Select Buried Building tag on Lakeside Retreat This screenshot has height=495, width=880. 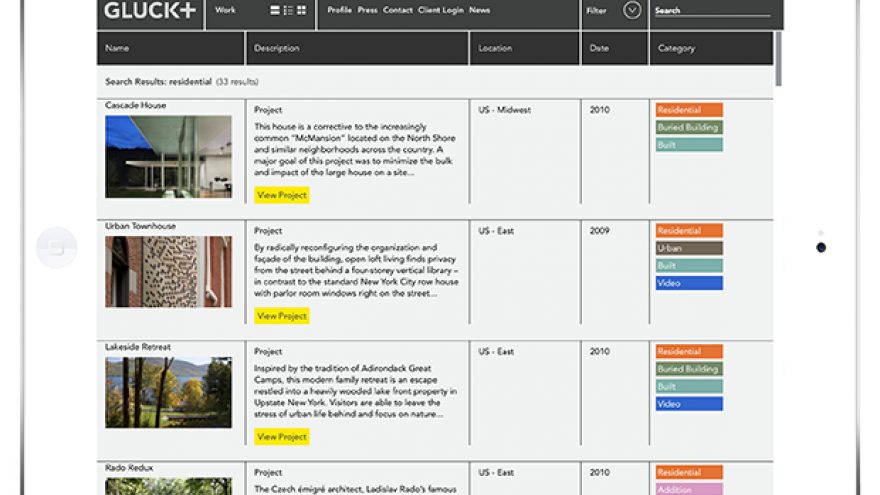[689, 369]
